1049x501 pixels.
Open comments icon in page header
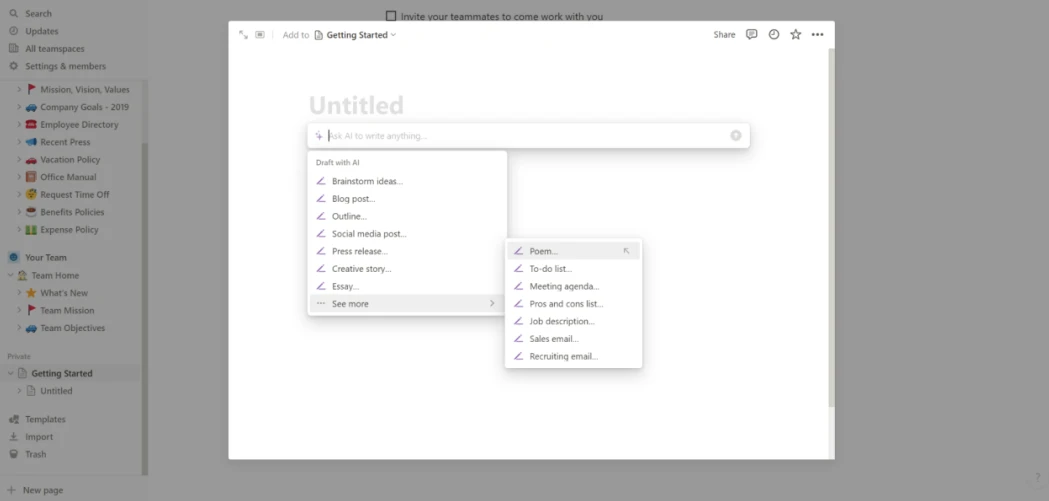pyautogui.click(x=751, y=35)
